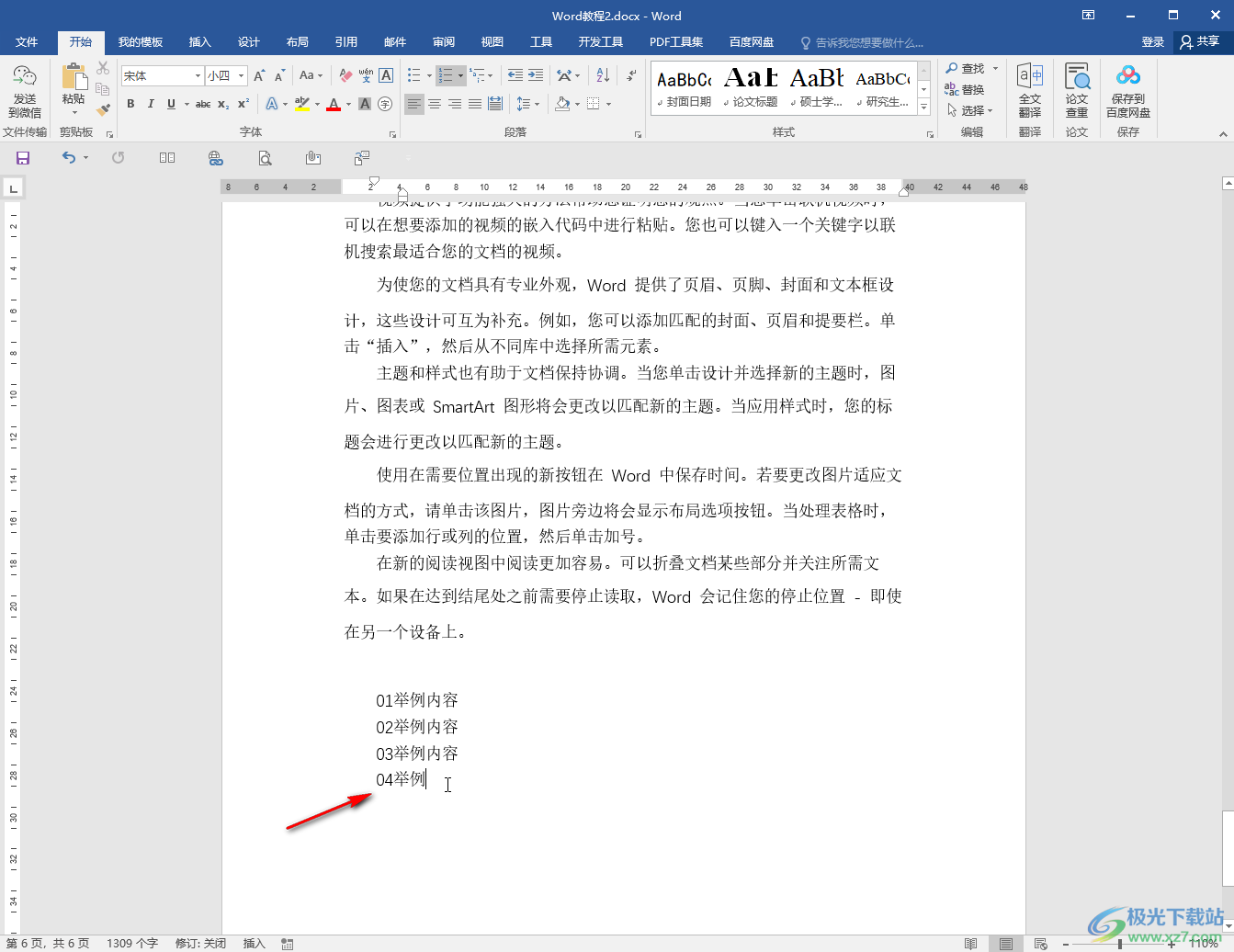This screenshot has height=952, width=1234.
Task: Toggle italic formatting
Action: (x=151, y=104)
